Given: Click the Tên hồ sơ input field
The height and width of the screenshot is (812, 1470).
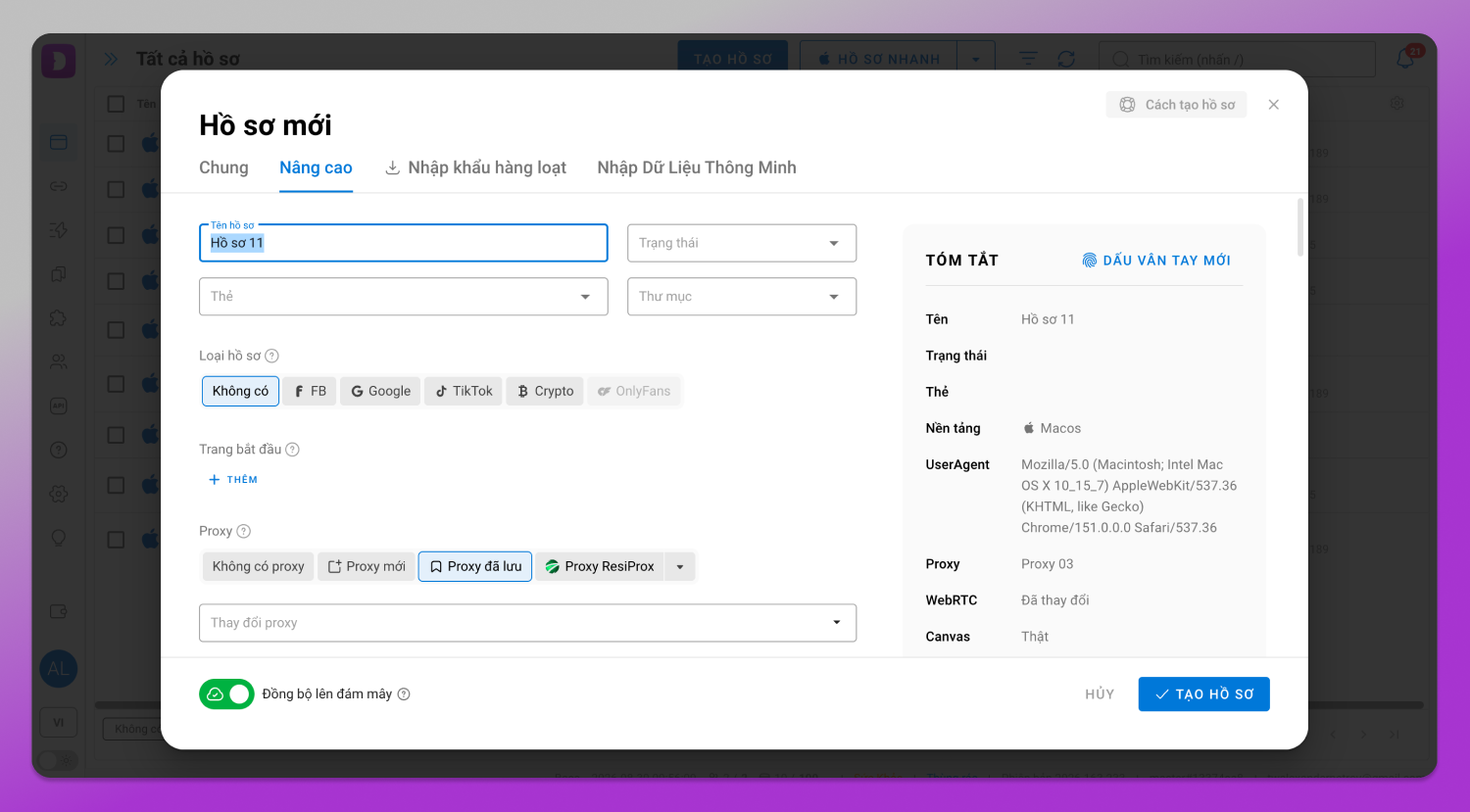Looking at the screenshot, I should [403, 243].
